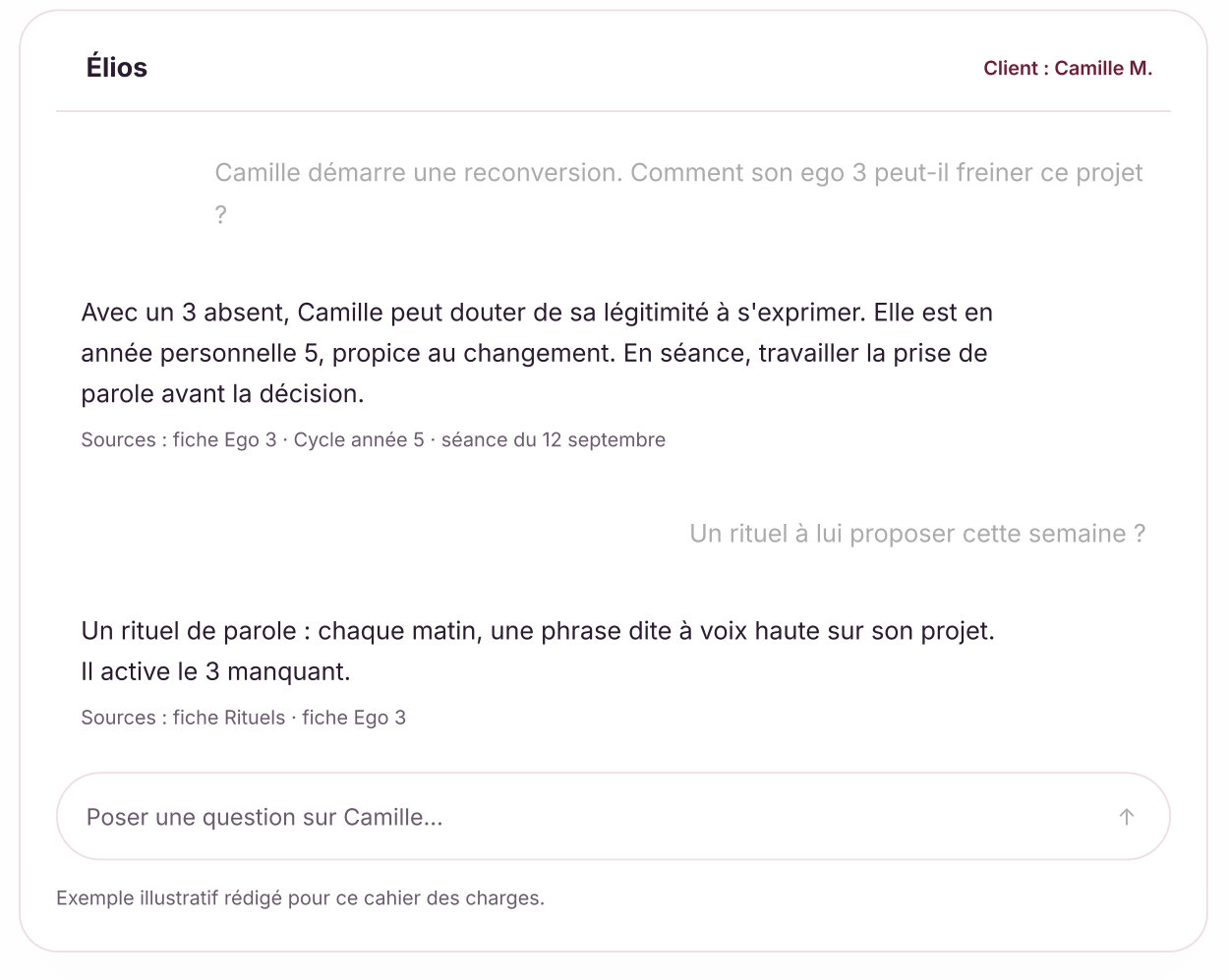Click the sentence 'Il active le 3 manquant'
The height and width of the screenshot is (980, 1229).
click(x=215, y=671)
